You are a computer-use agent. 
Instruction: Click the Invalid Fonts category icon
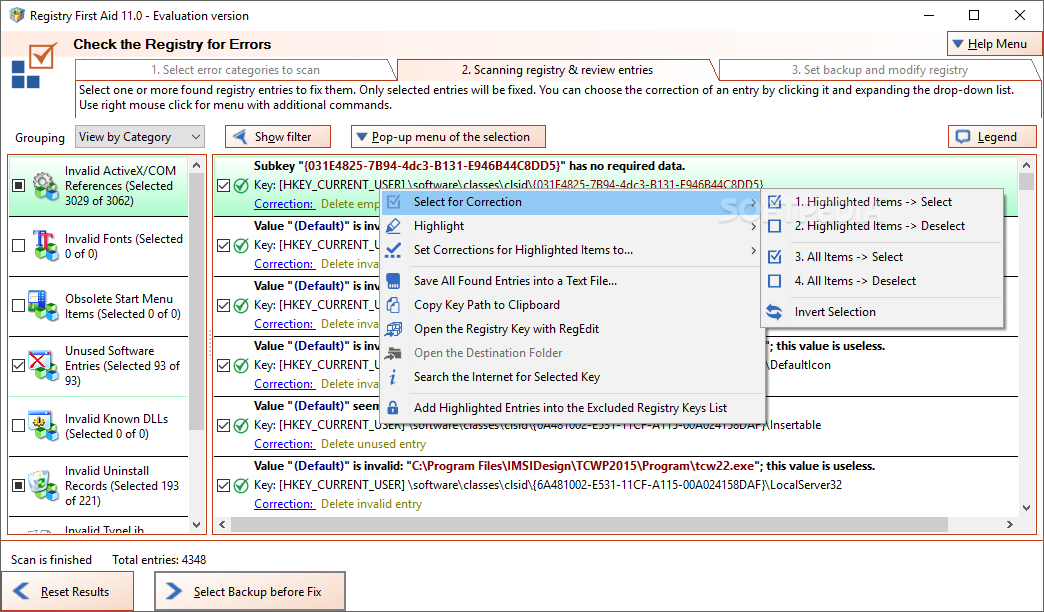click(x=46, y=246)
